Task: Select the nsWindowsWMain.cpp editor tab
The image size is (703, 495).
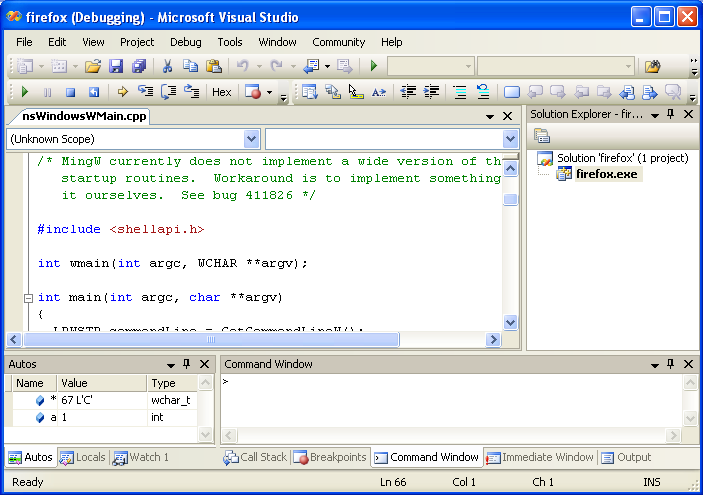Action: coord(84,116)
